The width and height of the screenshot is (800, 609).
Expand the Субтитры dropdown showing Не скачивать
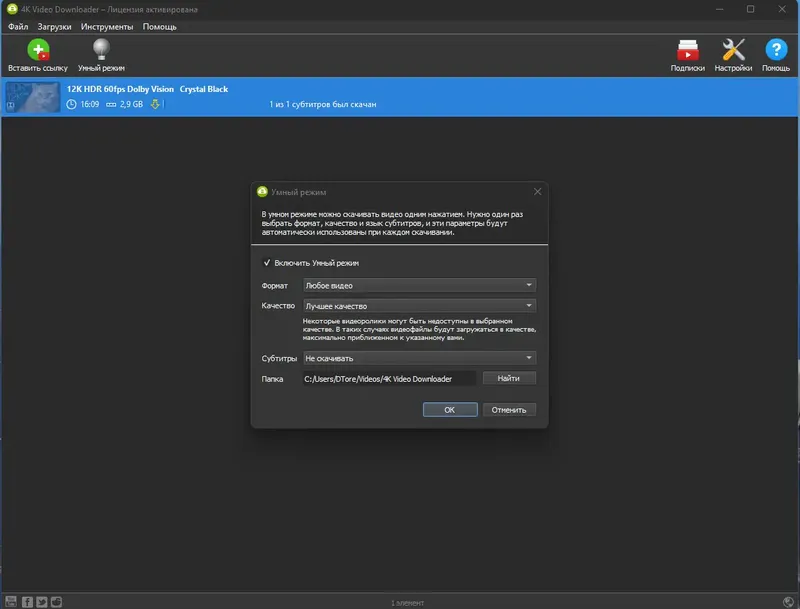coord(419,358)
